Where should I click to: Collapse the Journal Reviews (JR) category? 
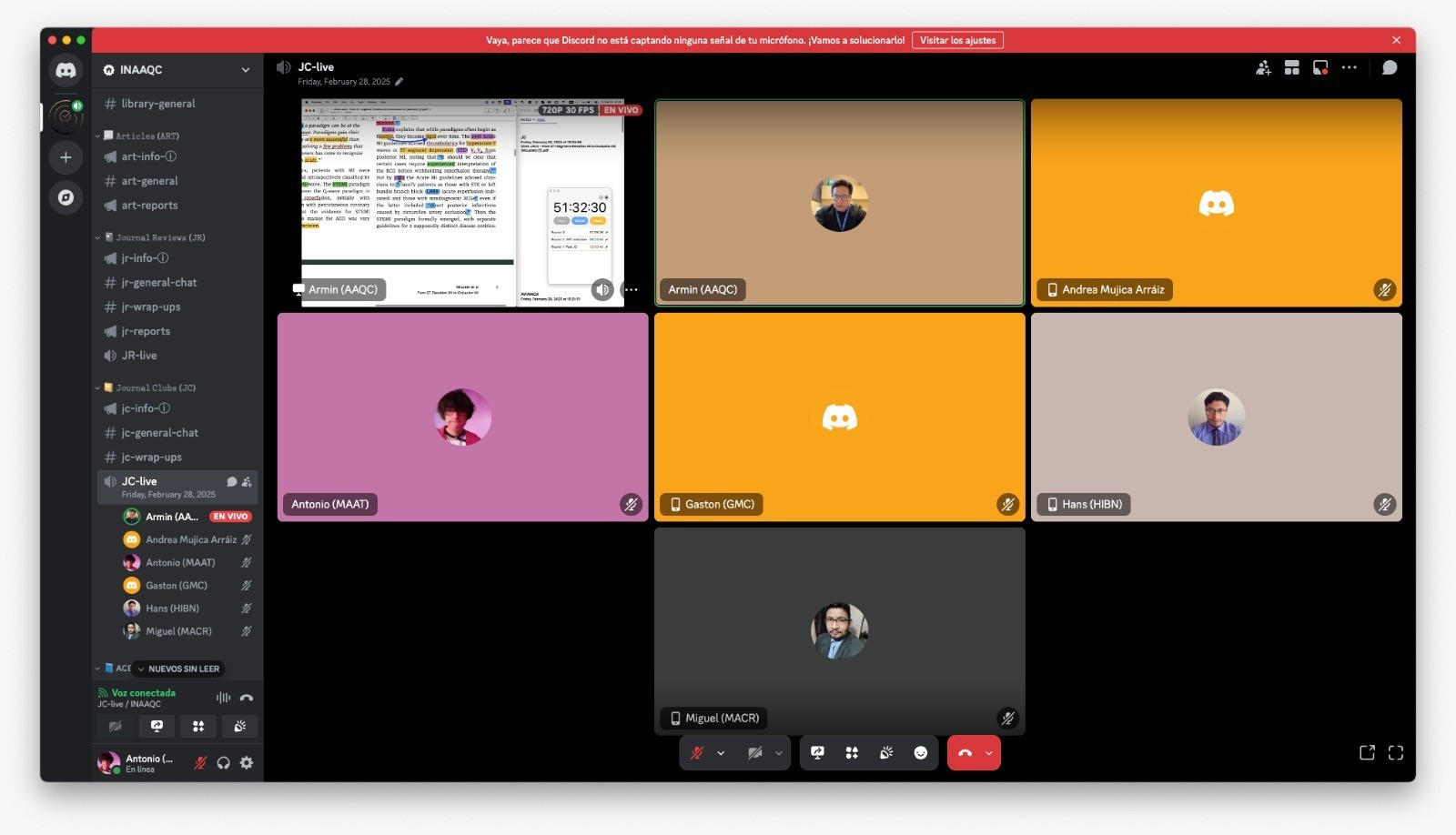point(155,237)
